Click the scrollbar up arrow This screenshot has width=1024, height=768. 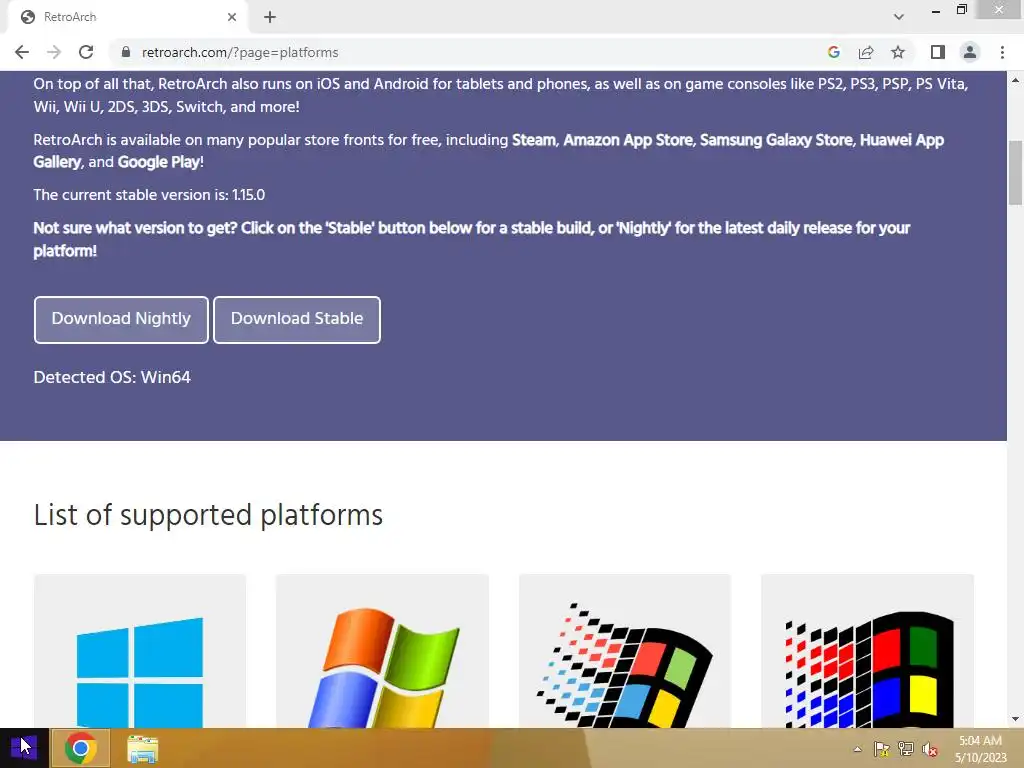[x=1015, y=80]
